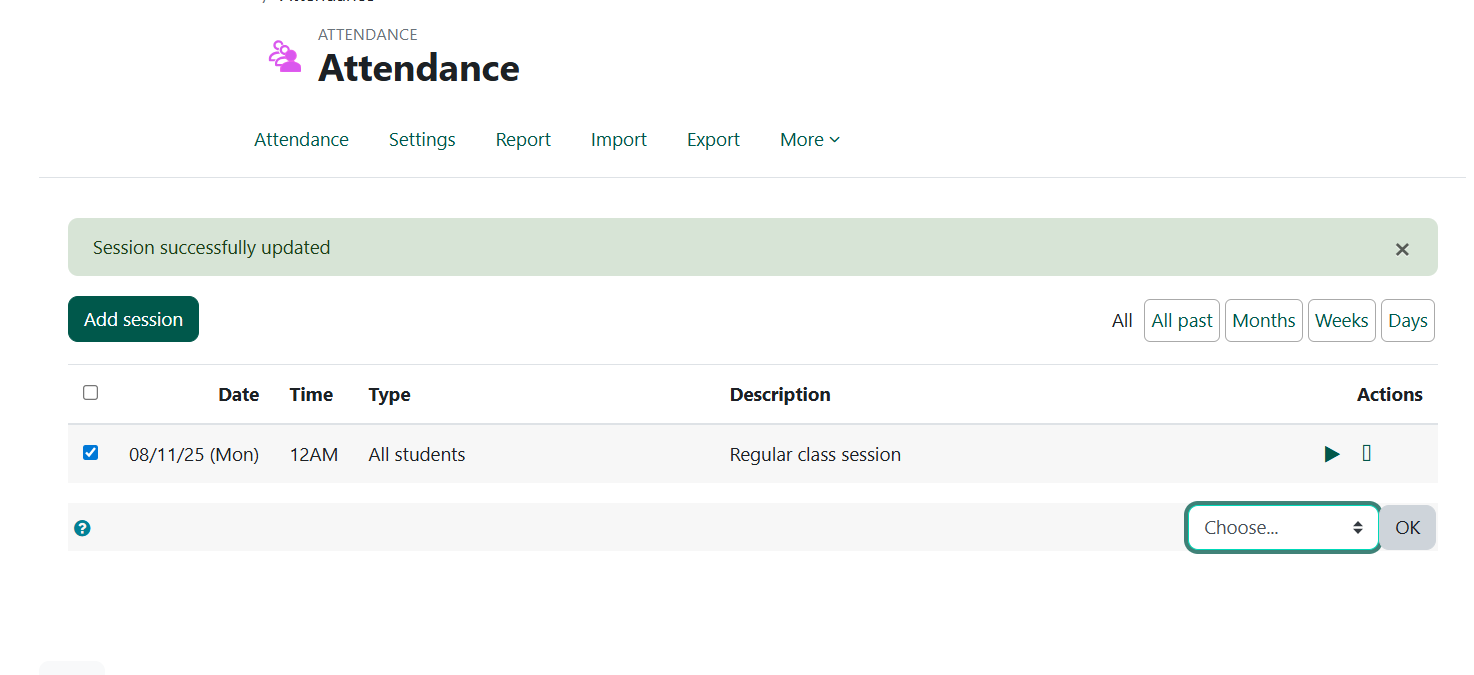Click the rectangle icon beside the play arrow
This screenshot has width=1474, height=675.
click(1367, 454)
